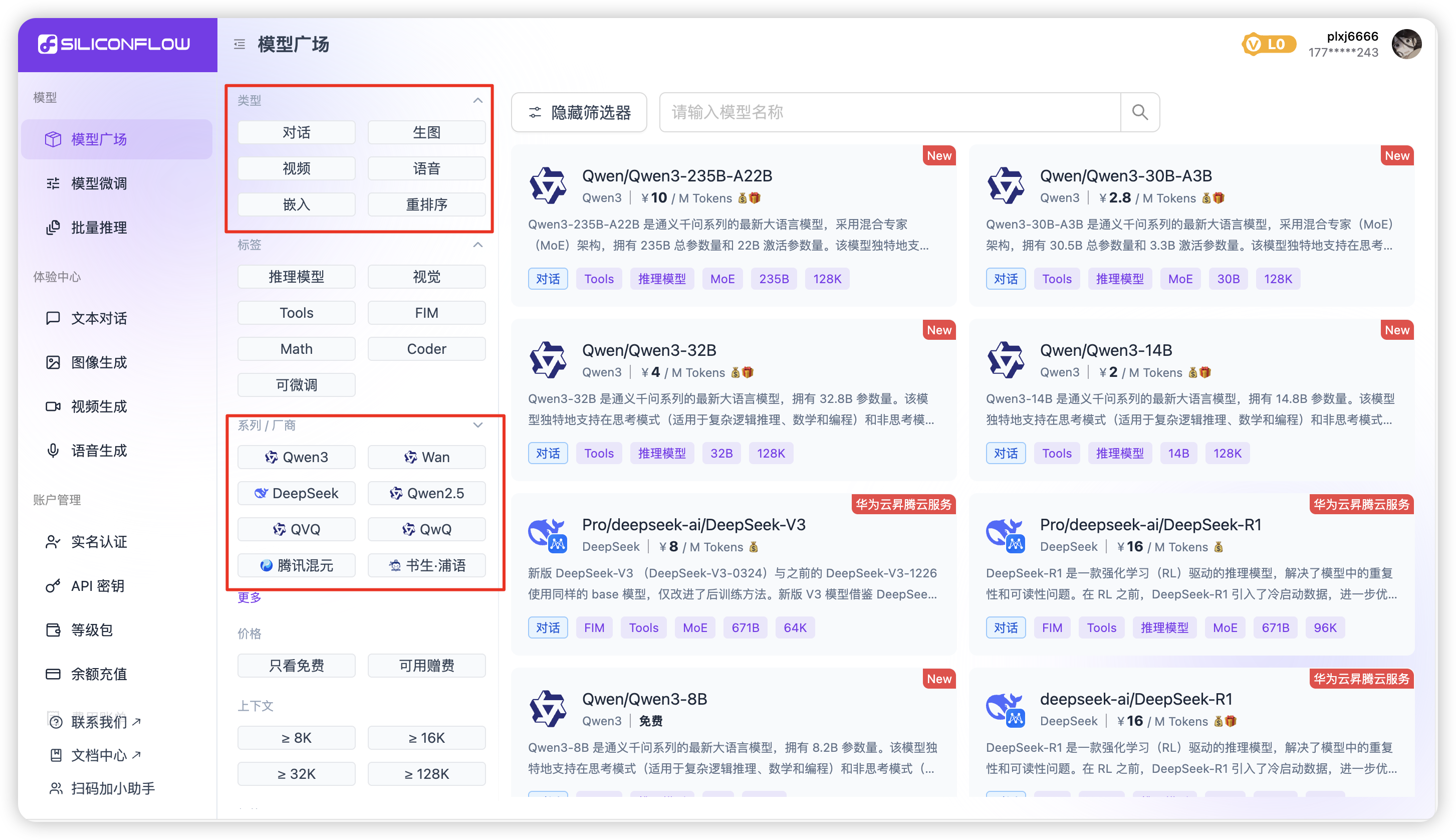The width and height of the screenshot is (1456, 840).
Task: Click the 更多 vendors link
Action: [250, 597]
